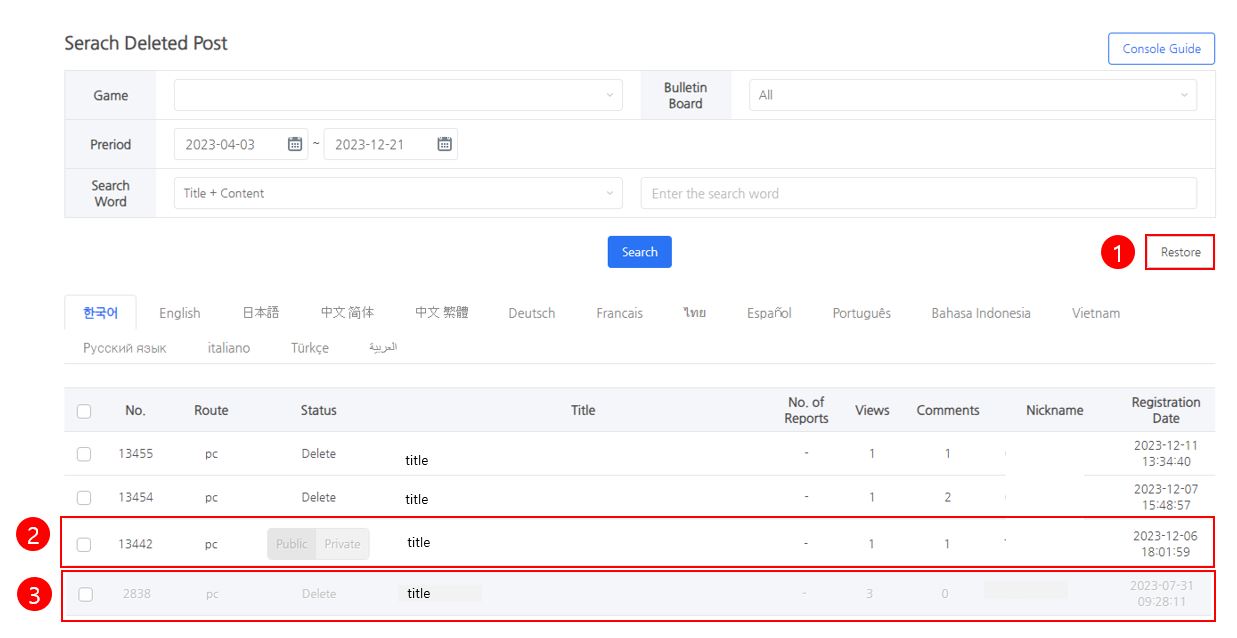Select all rows with the header checkbox

click(83, 409)
